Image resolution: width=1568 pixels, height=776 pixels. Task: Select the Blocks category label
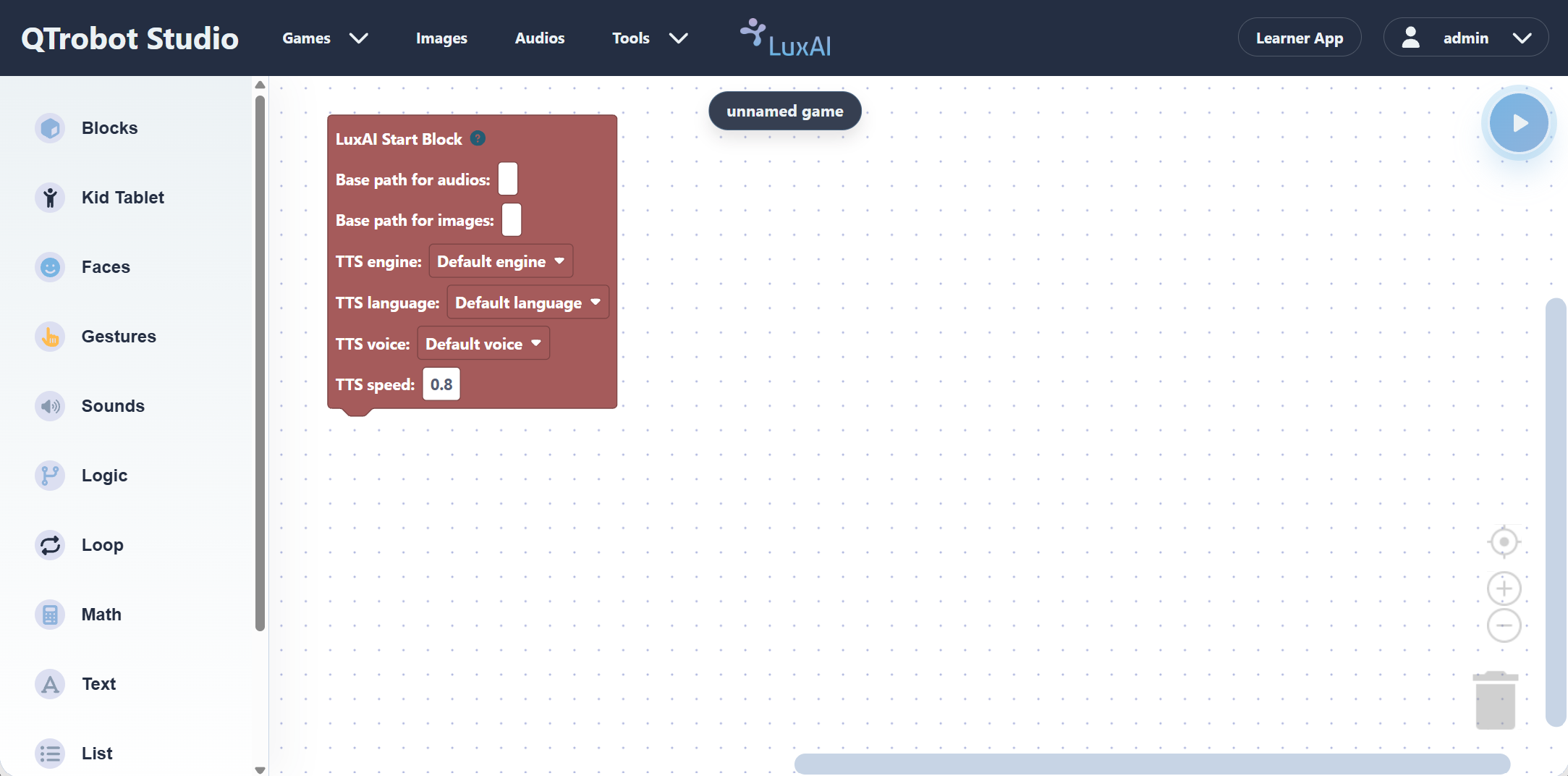coord(109,128)
